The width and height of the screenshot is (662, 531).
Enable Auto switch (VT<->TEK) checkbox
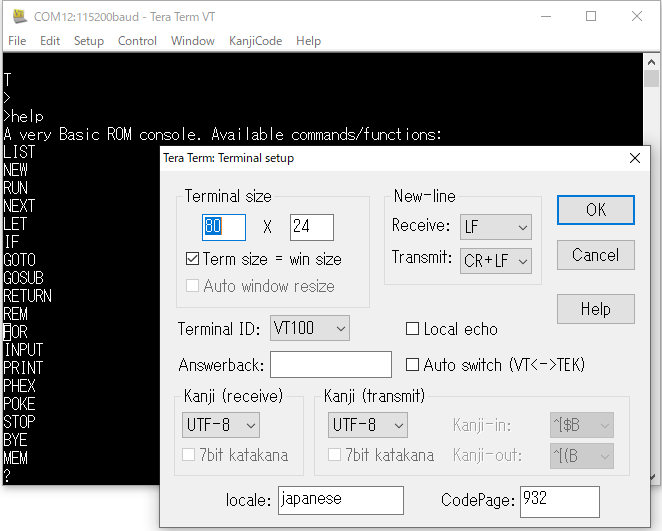coord(412,365)
